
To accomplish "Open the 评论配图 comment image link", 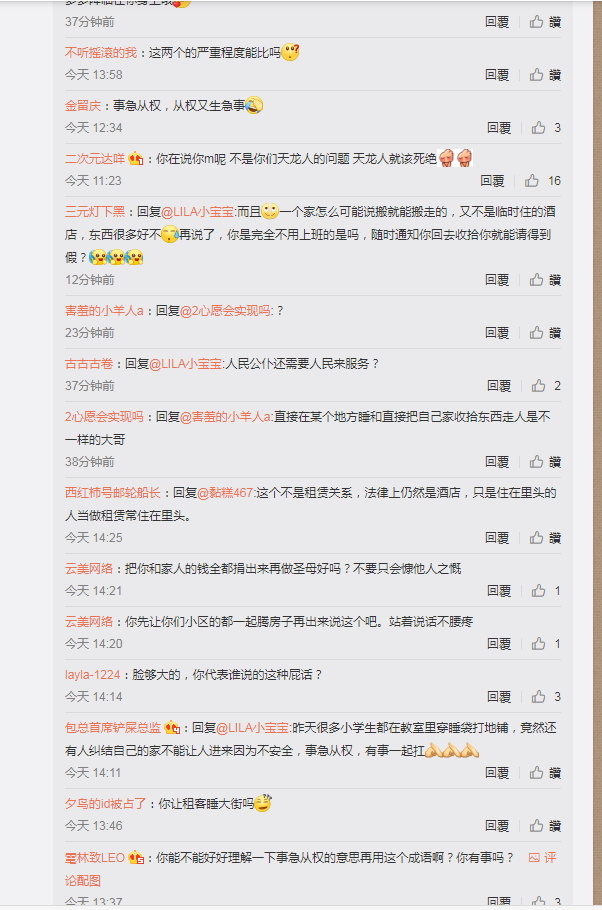I will (82, 880).
